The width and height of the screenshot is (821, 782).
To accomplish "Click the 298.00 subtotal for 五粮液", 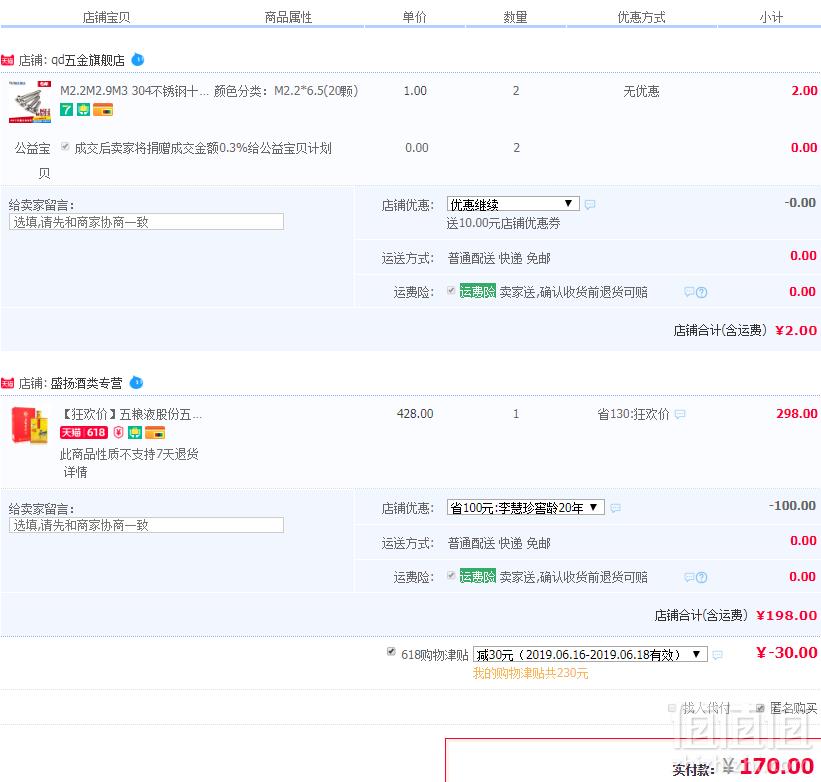I will 797,414.
